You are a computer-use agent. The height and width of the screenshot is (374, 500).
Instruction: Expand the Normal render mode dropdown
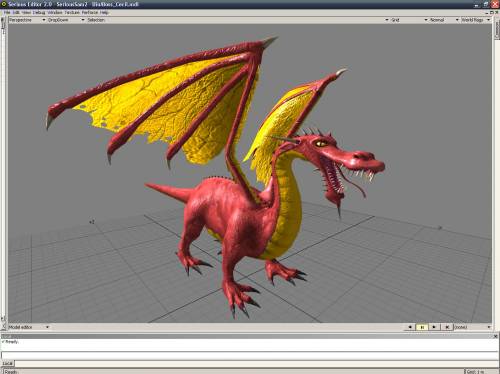pyautogui.click(x=444, y=20)
